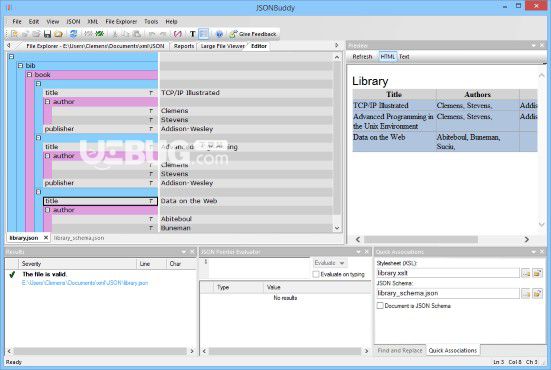Viewport: 551px width, 370px height.
Task: Open the assigned library_schema.json icon
Action: (537, 293)
